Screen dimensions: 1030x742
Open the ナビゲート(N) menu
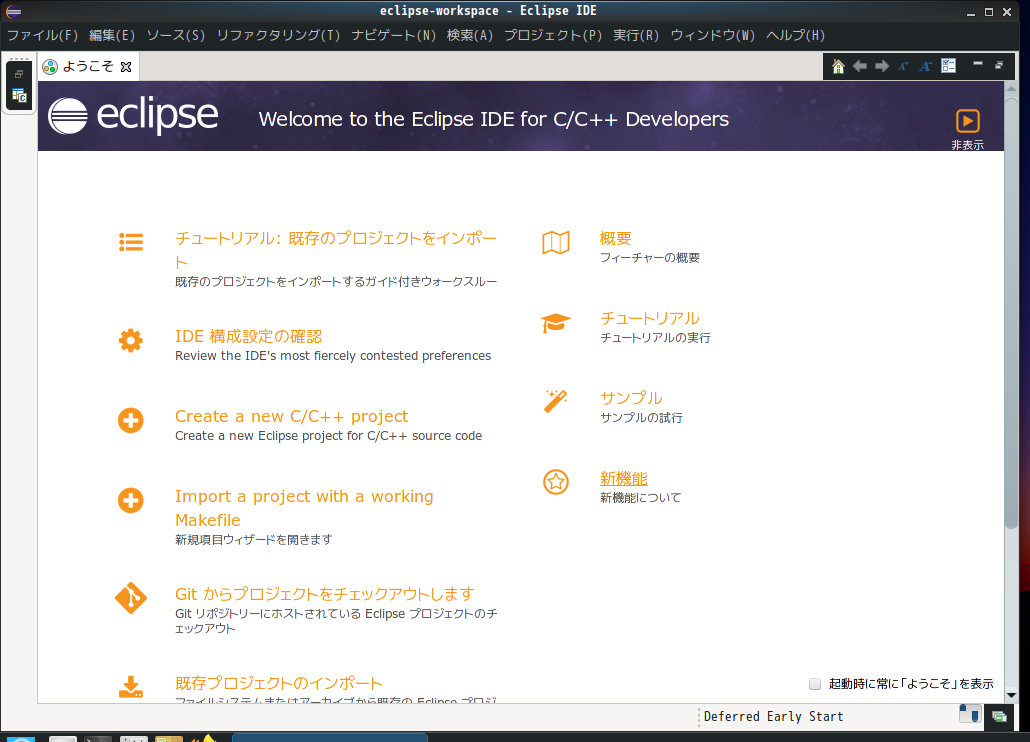[x=393, y=35]
